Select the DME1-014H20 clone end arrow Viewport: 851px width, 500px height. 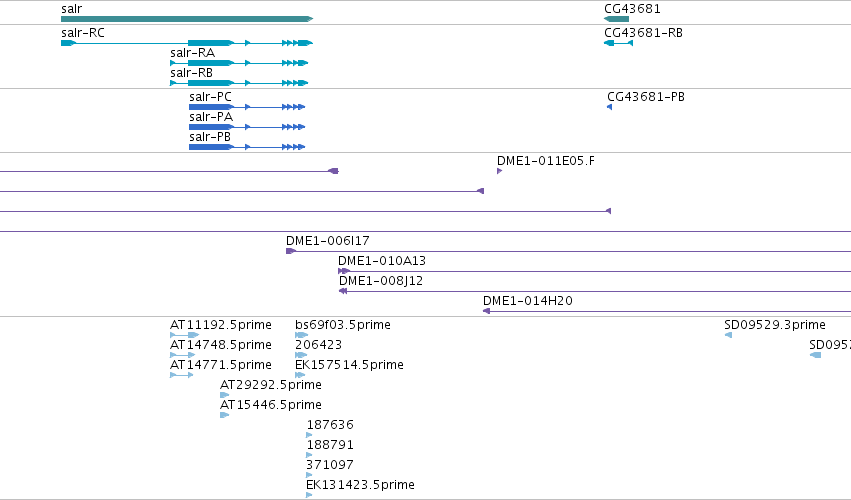tap(487, 311)
